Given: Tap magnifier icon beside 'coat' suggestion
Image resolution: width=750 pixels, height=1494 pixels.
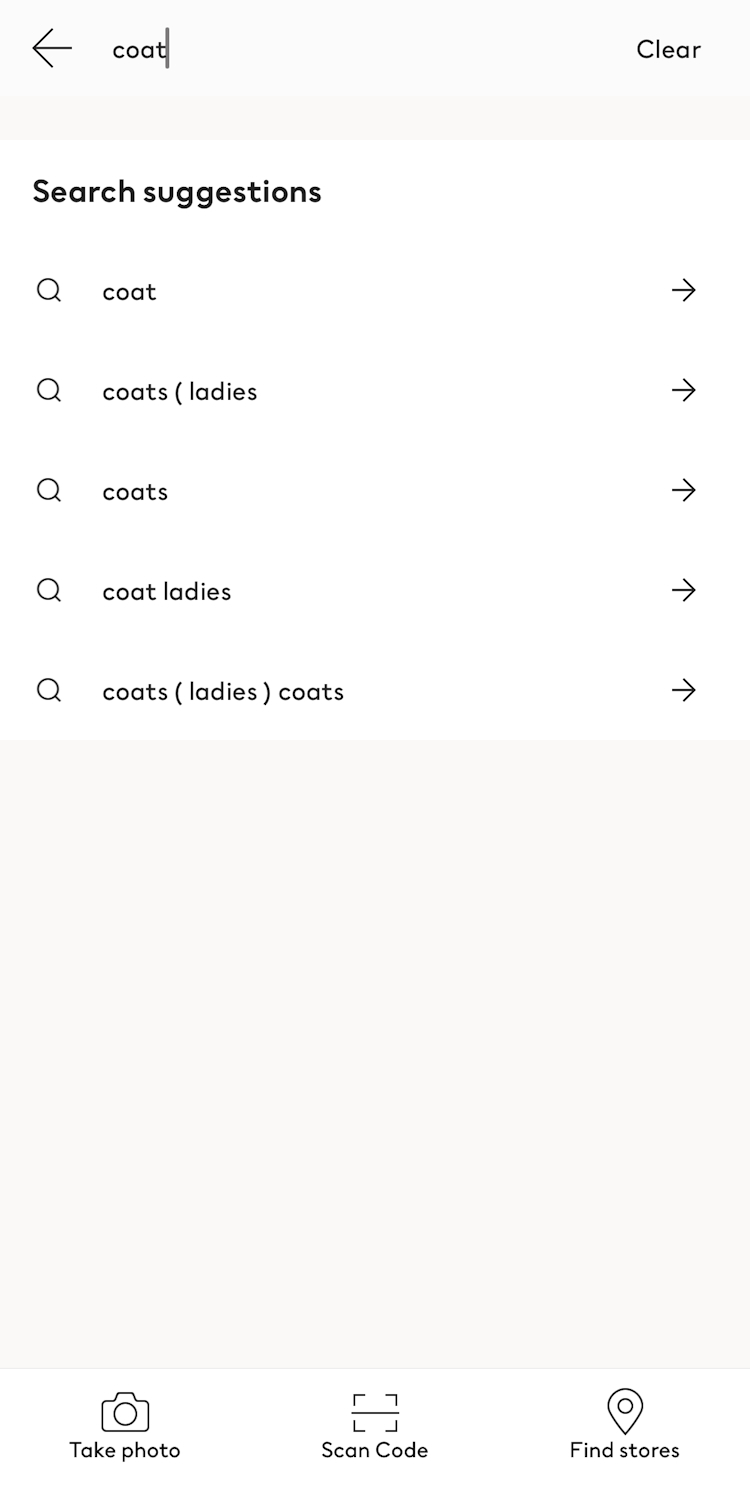Looking at the screenshot, I should point(49,290).
